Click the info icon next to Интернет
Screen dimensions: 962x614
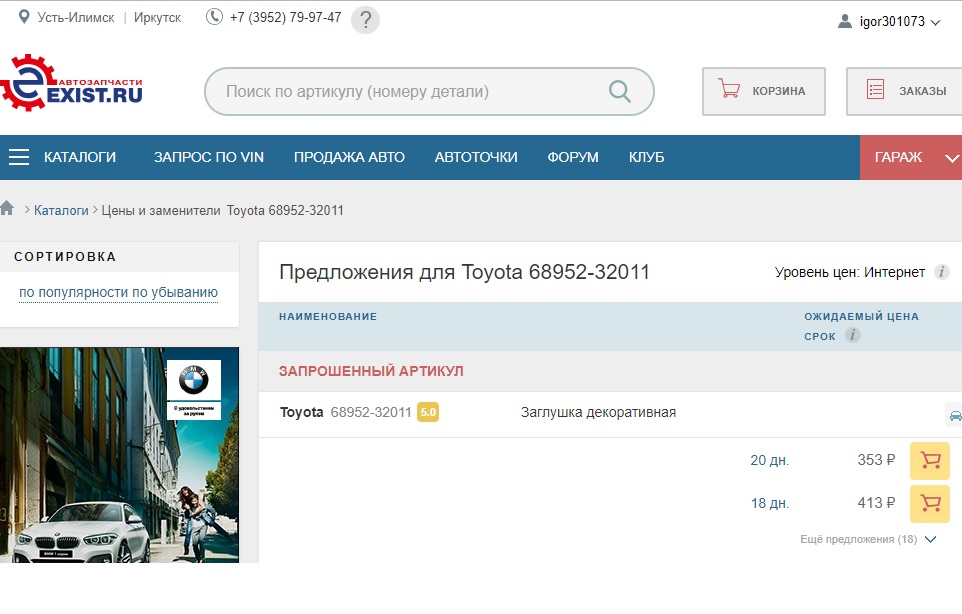pos(941,272)
